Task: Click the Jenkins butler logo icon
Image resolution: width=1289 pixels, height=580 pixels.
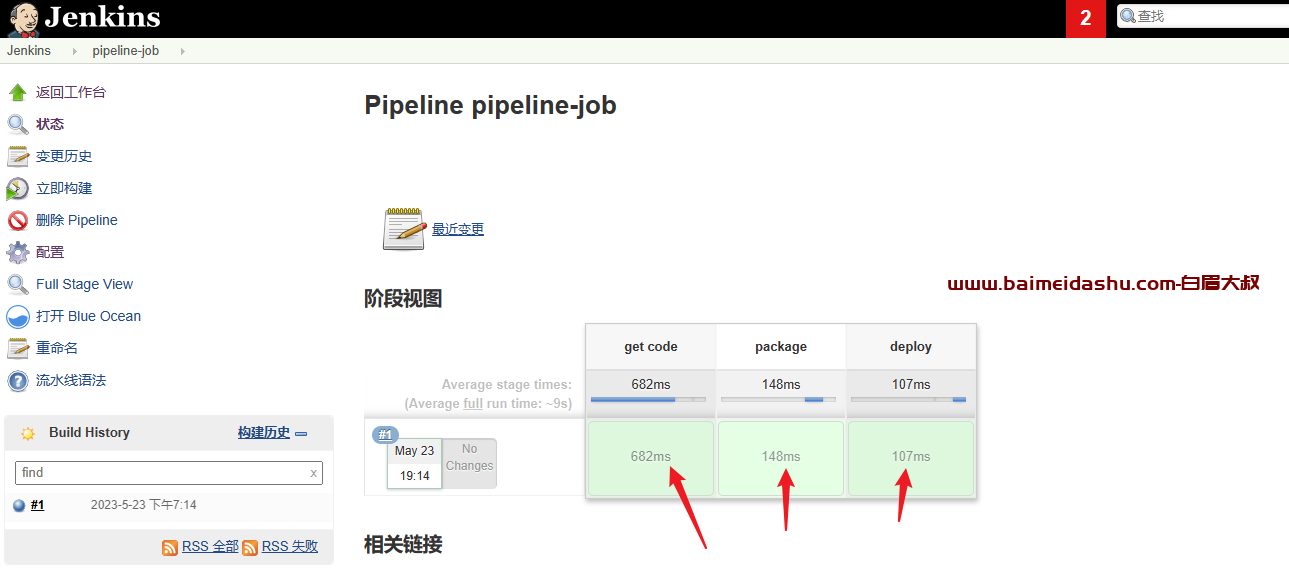Action: click(23, 18)
